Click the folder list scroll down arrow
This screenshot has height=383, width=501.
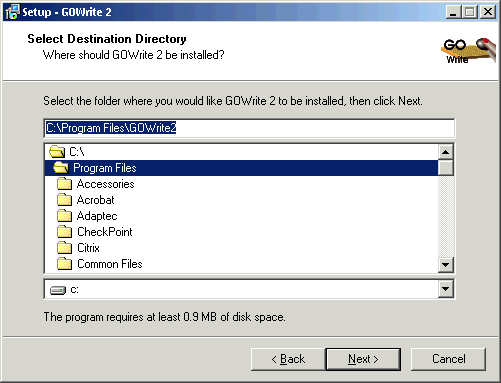(446, 265)
